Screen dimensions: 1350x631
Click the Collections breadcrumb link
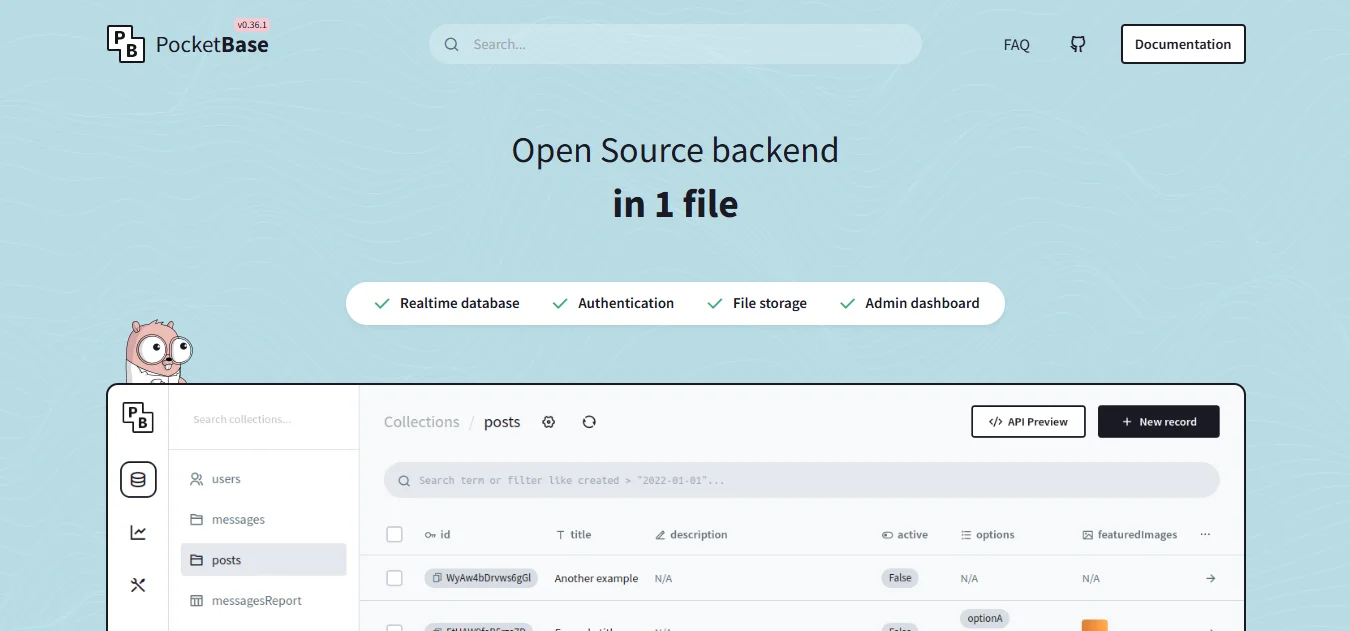pyautogui.click(x=422, y=422)
